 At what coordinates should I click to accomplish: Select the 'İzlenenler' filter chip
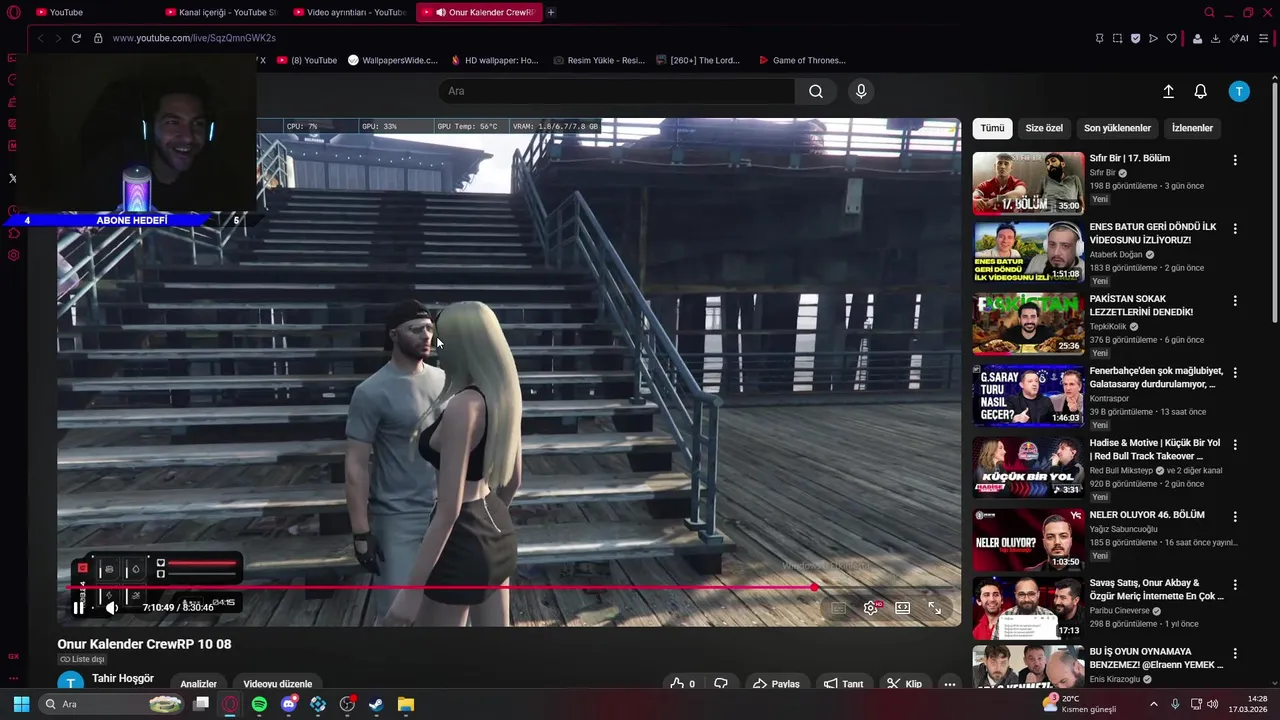pyautogui.click(x=1192, y=128)
